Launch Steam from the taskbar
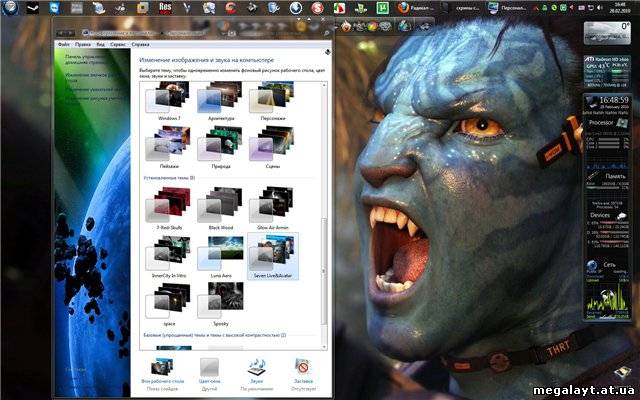This screenshot has height=400, width=640. point(32,8)
